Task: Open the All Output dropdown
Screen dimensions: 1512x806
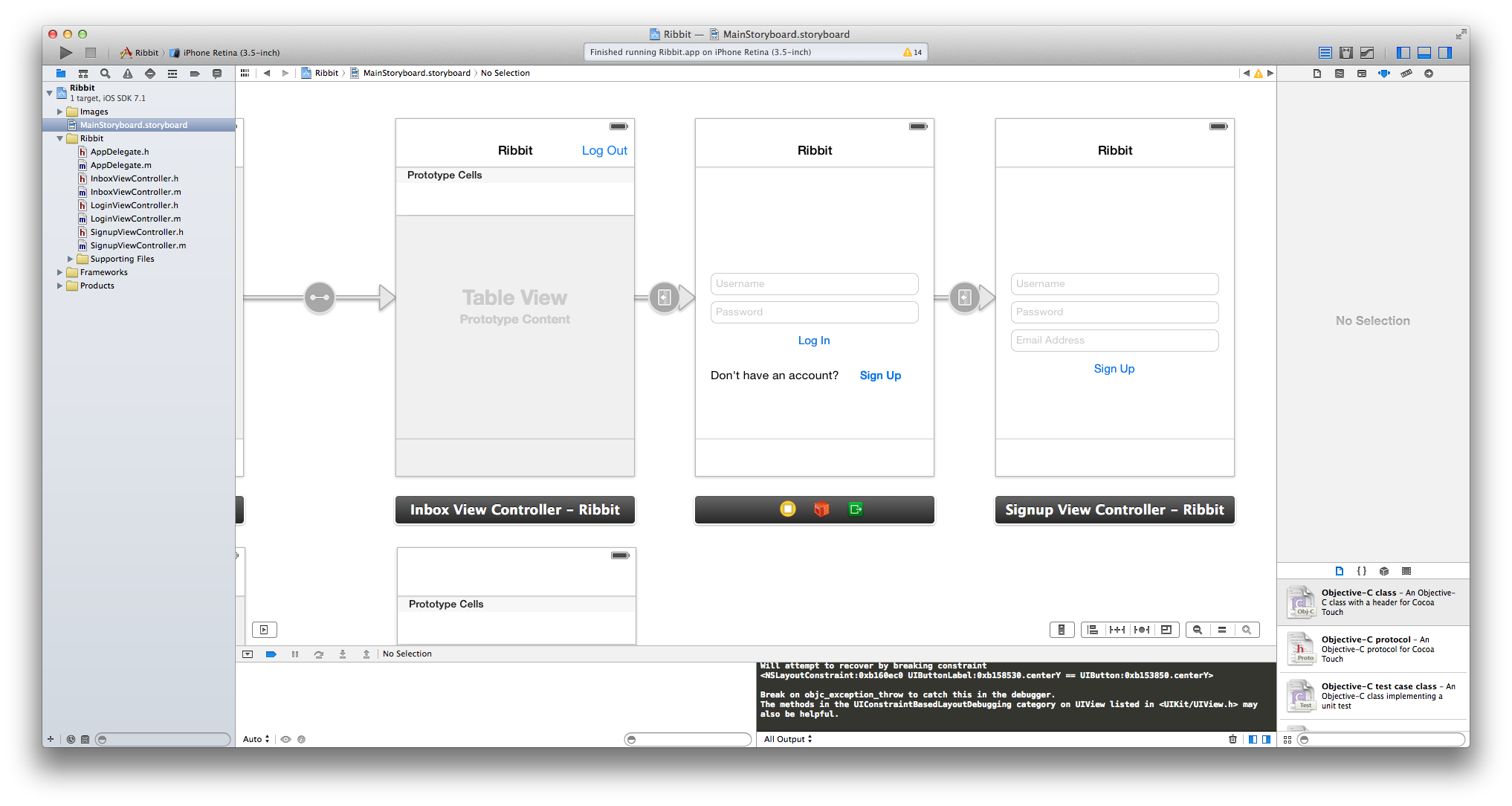Action: coord(788,739)
